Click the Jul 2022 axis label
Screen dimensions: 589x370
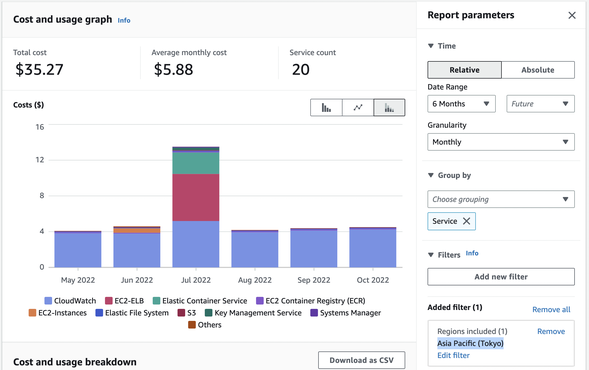tap(196, 280)
